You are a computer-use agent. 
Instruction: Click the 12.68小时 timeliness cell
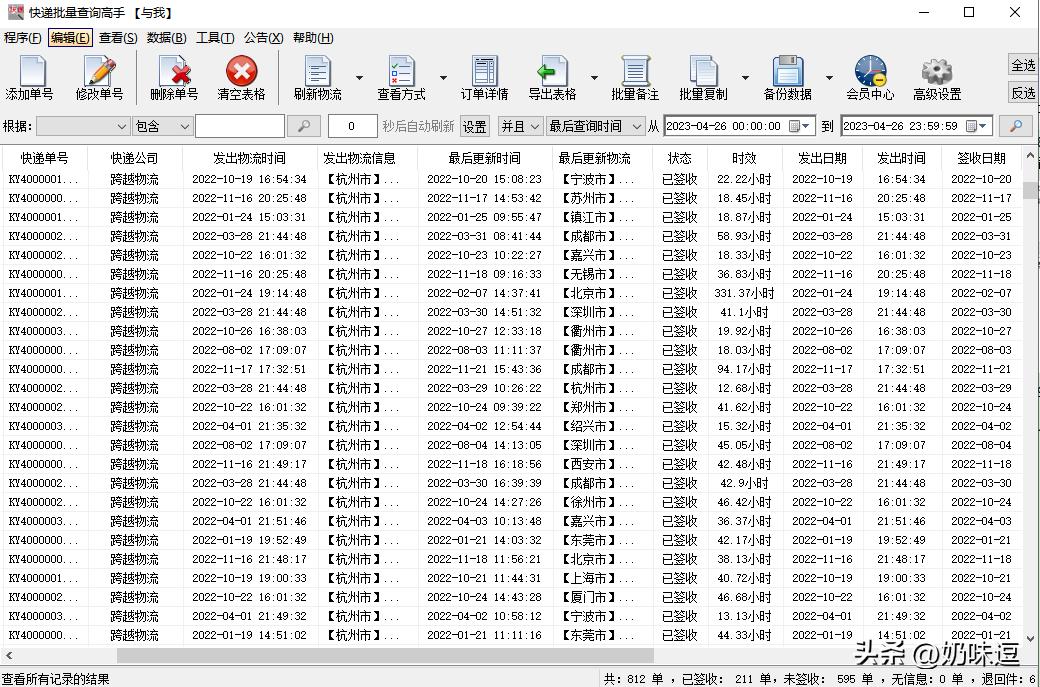pyautogui.click(x=744, y=388)
